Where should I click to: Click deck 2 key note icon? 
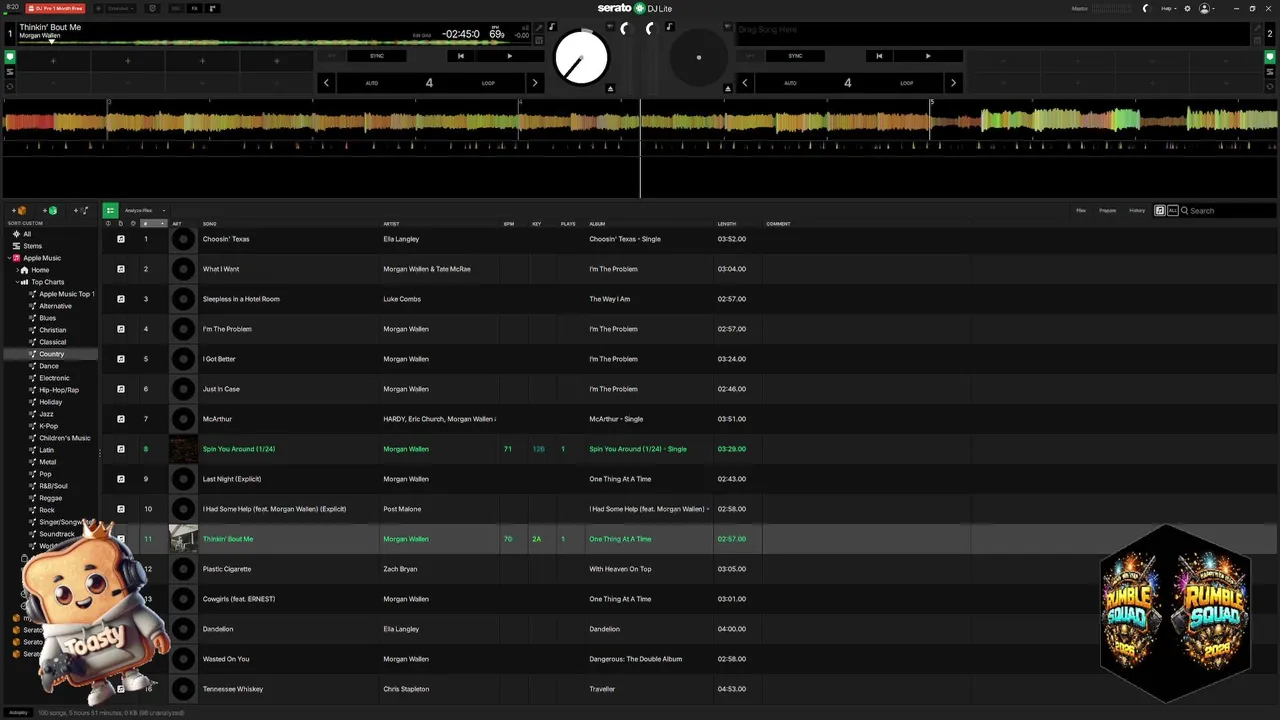(670, 26)
